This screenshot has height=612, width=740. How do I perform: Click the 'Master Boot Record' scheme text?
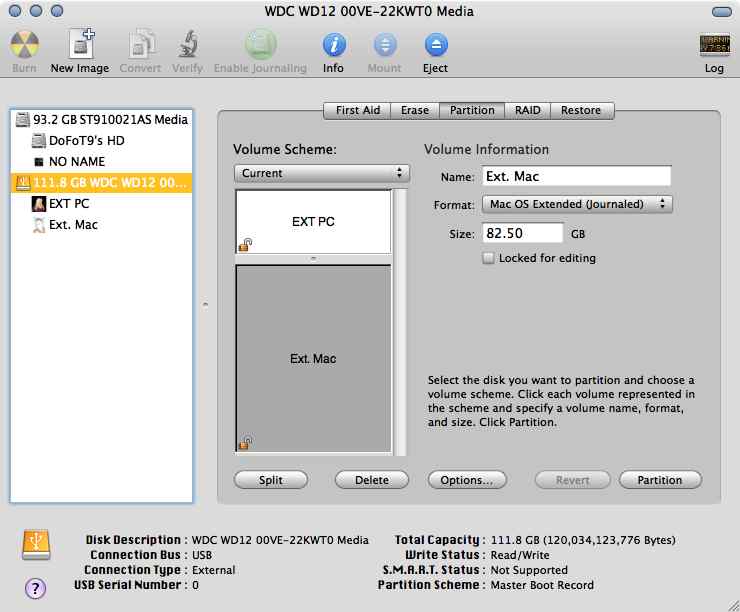pyautogui.click(x=542, y=585)
